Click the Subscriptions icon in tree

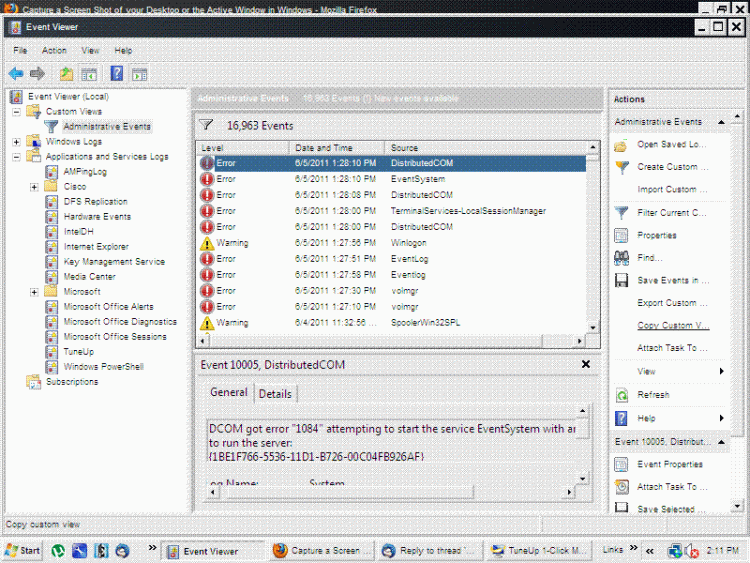tap(33, 382)
